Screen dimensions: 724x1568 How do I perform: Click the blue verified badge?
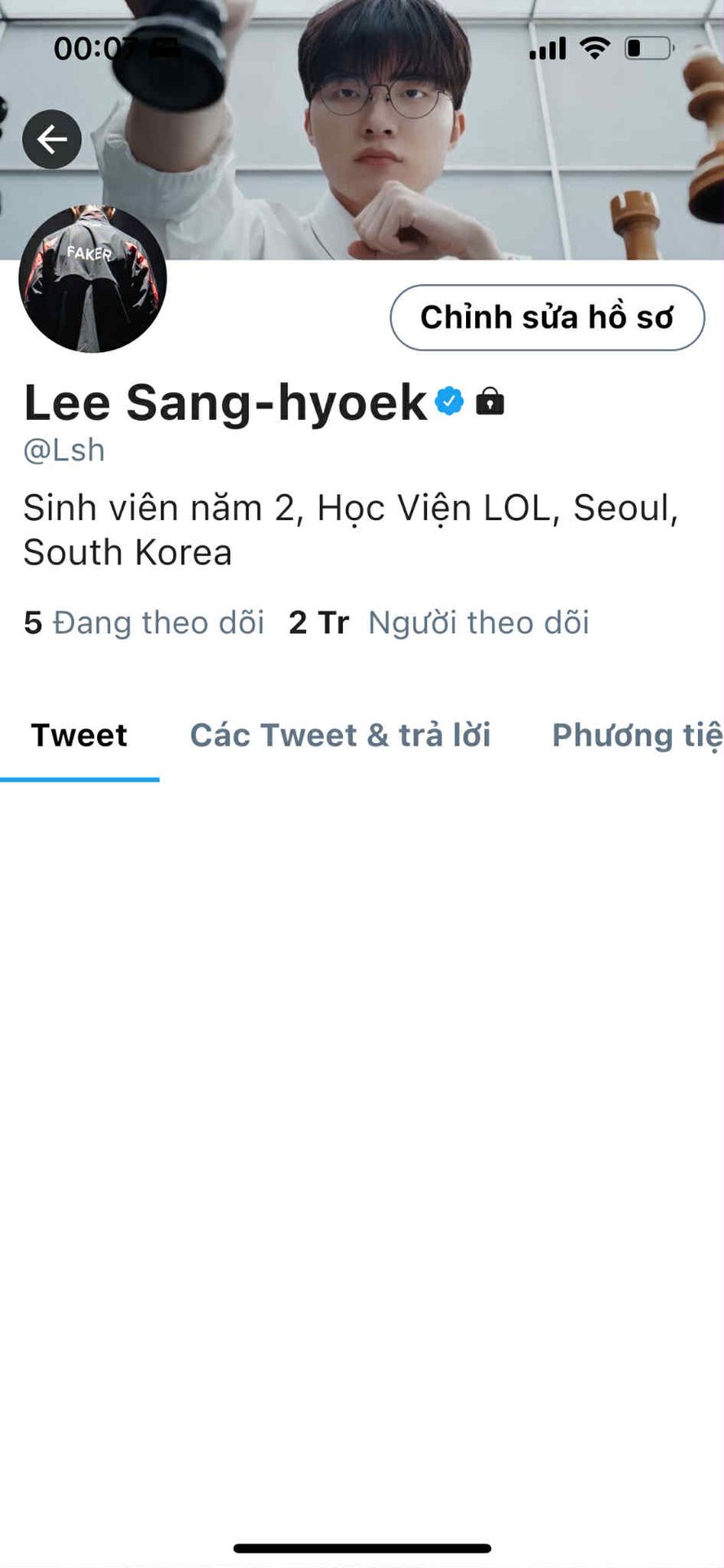(x=449, y=401)
